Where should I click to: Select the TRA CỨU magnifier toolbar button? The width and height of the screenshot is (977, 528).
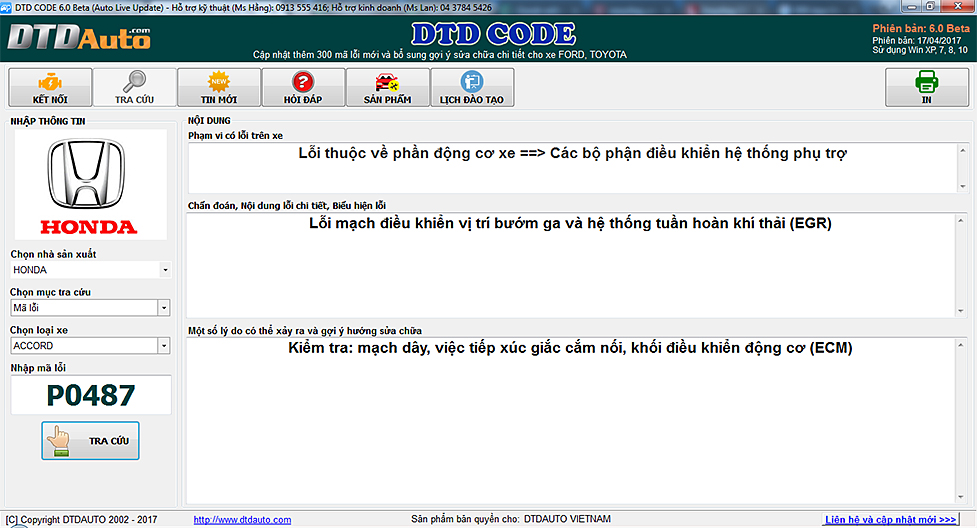(x=135, y=87)
